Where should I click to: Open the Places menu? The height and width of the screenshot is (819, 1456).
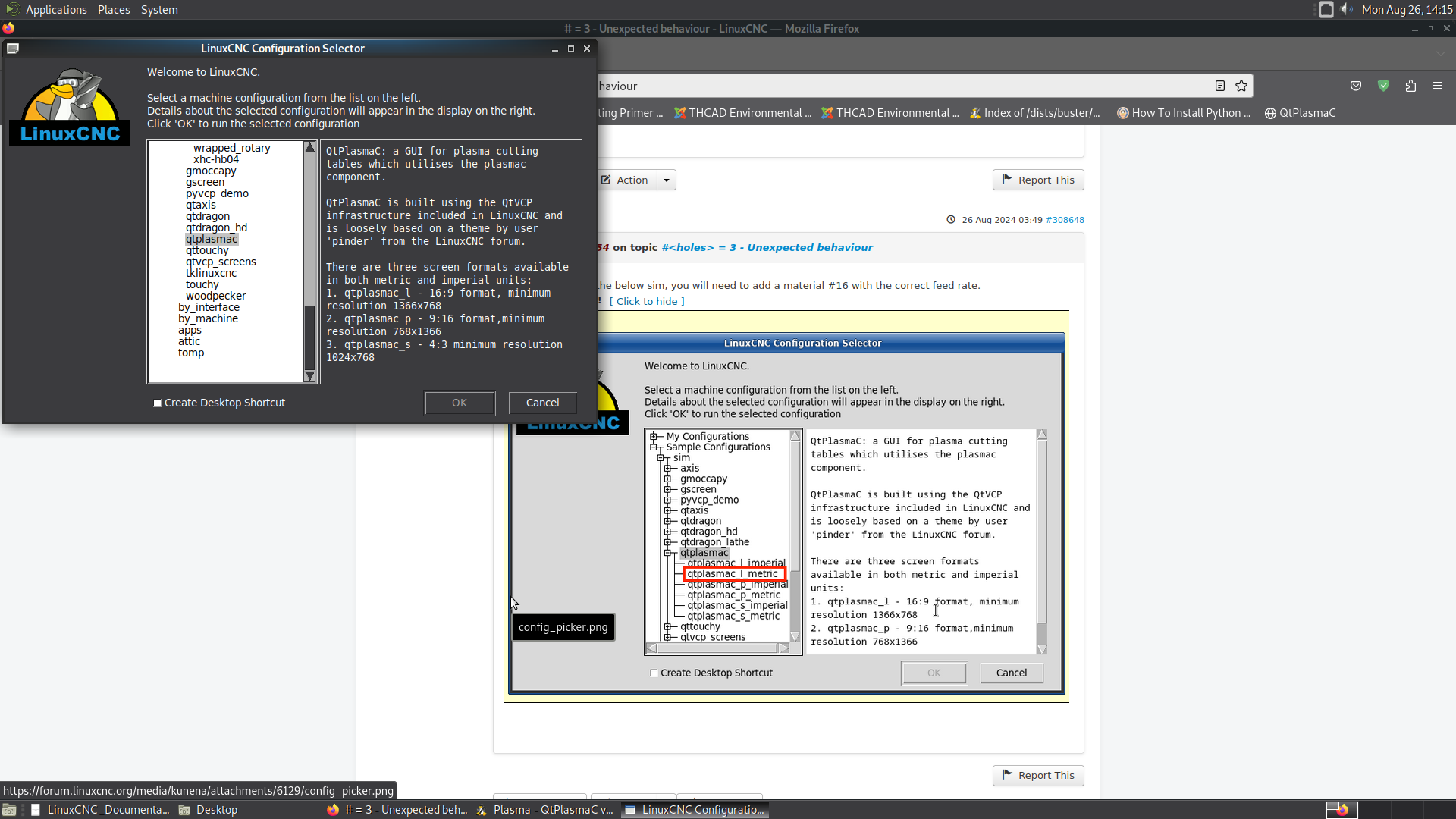[x=114, y=9]
